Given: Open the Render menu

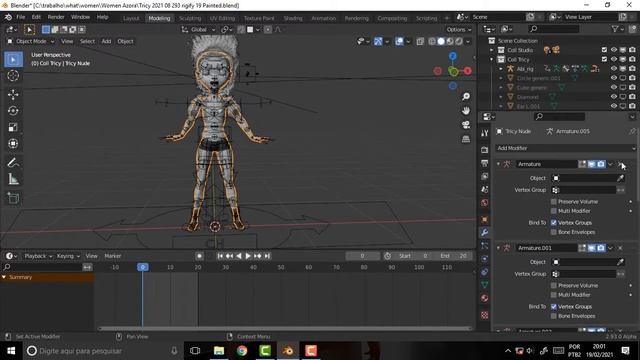Looking at the screenshot, I should (56, 17).
